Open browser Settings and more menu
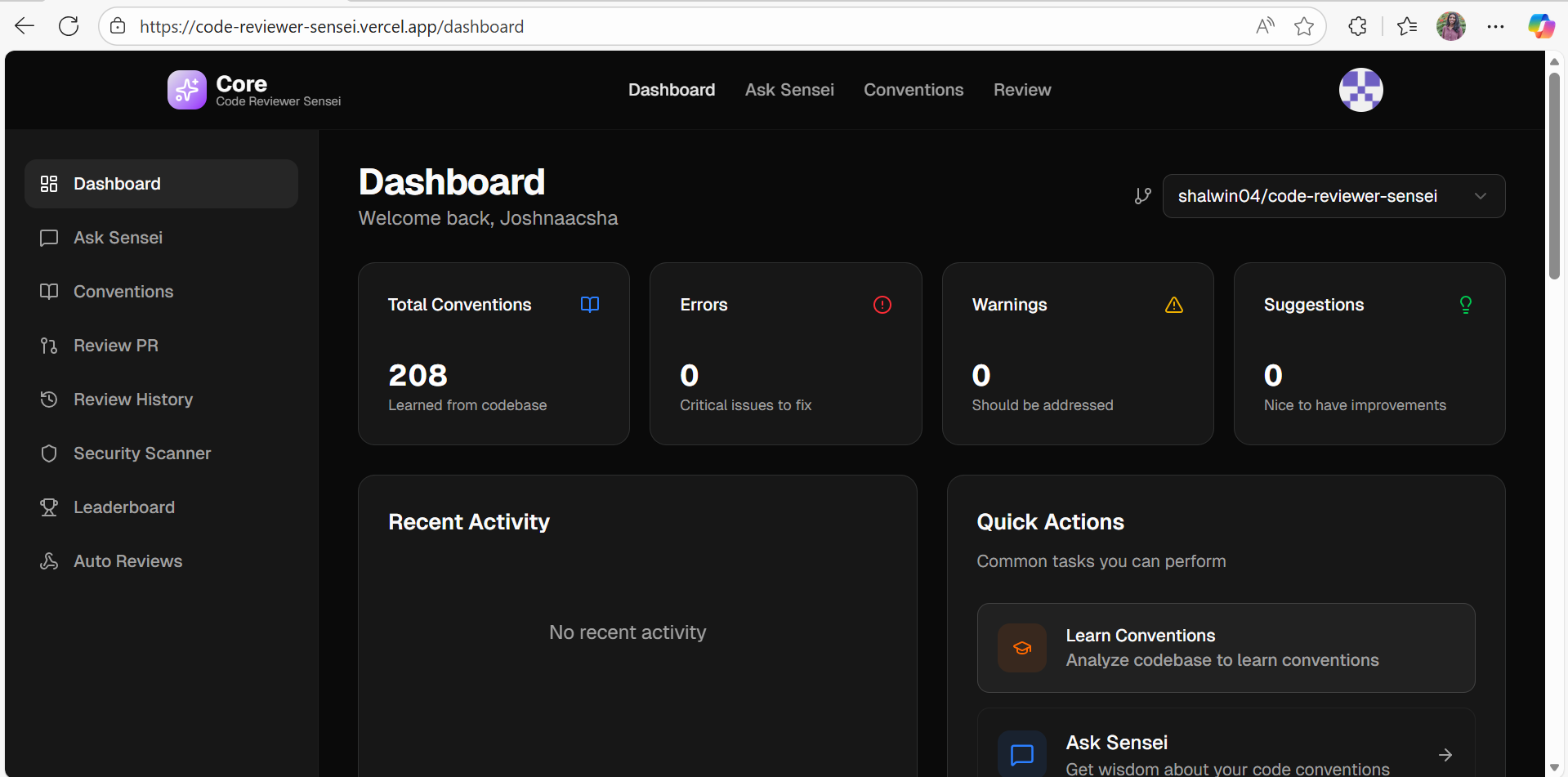Viewport: 1568px width, 777px height. tap(1495, 26)
